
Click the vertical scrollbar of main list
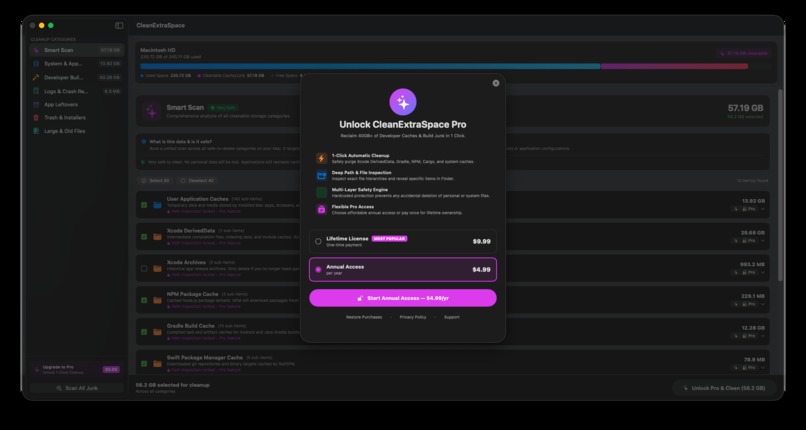tap(780, 185)
